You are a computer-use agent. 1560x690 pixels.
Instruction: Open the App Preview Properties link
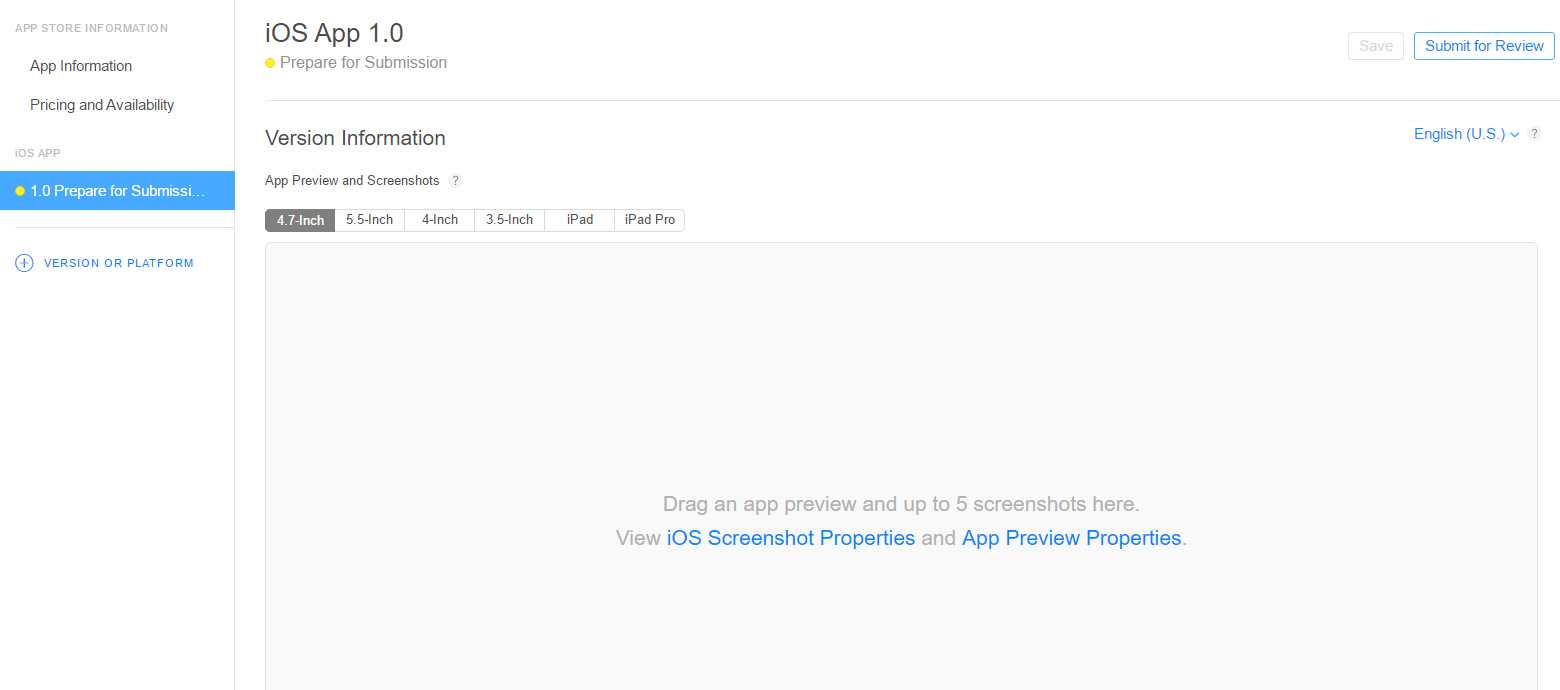(1071, 538)
